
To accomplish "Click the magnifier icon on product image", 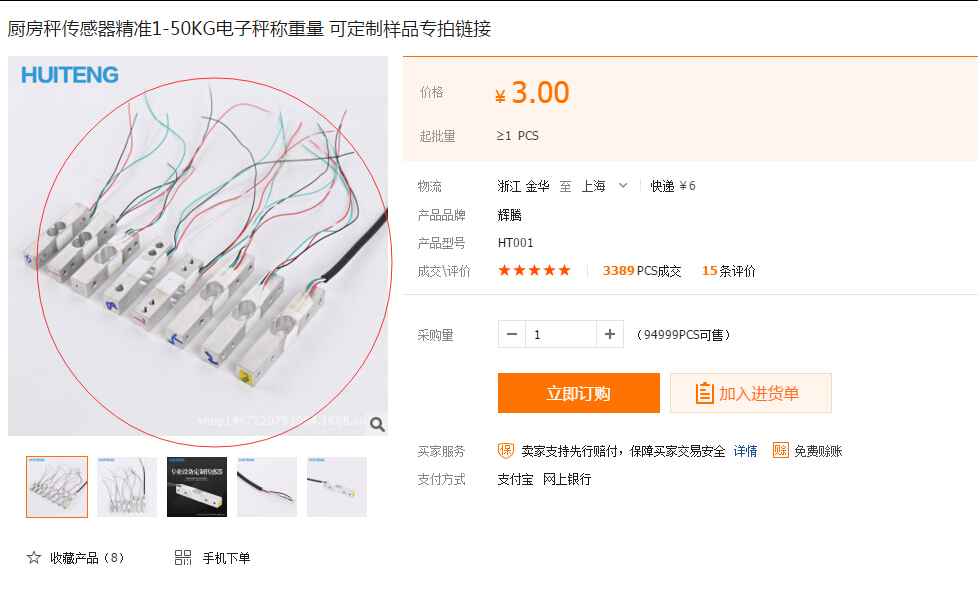I will click(377, 424).
